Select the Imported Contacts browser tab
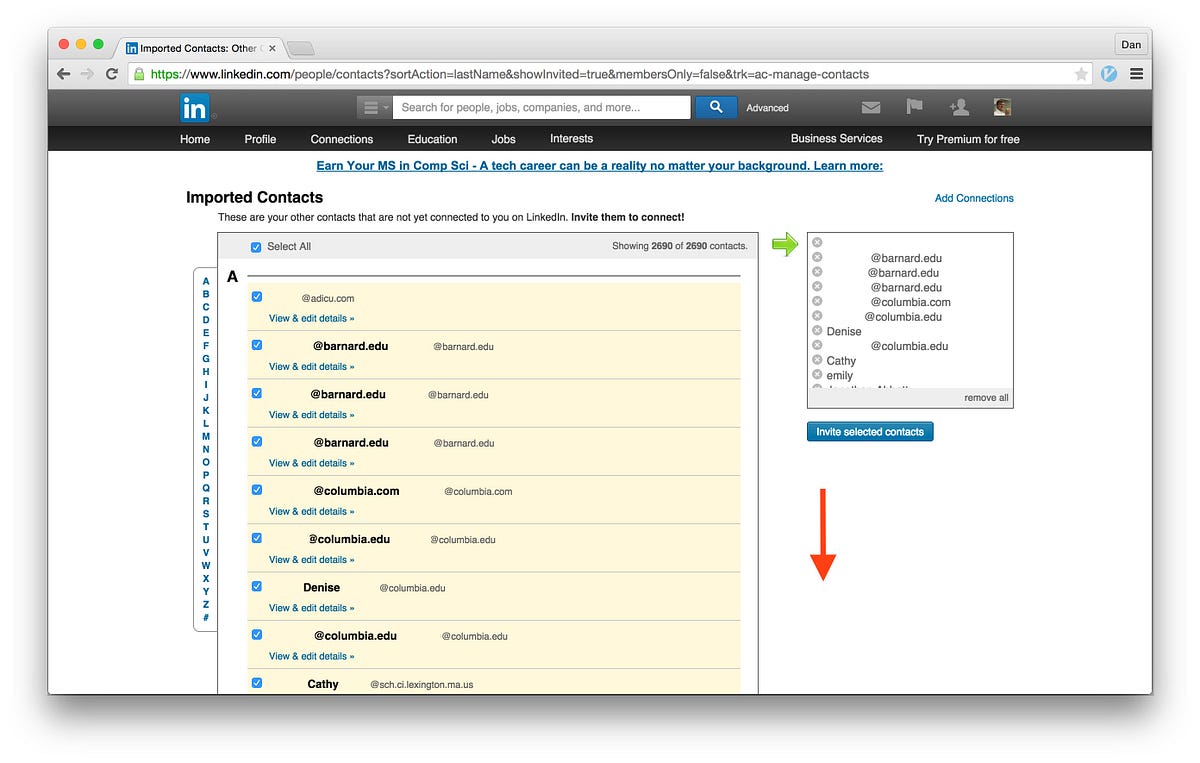 click(199, 48)
